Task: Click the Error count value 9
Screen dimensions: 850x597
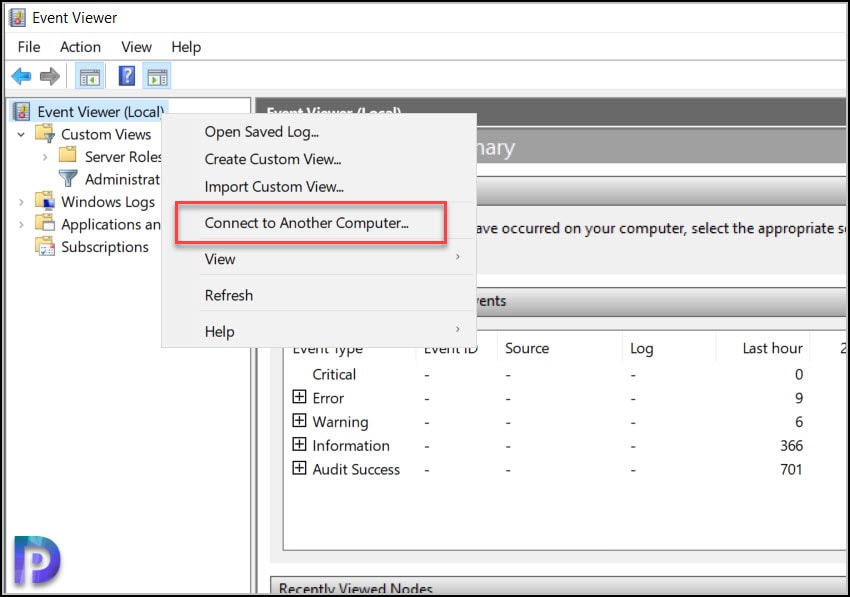Action: 799,399
